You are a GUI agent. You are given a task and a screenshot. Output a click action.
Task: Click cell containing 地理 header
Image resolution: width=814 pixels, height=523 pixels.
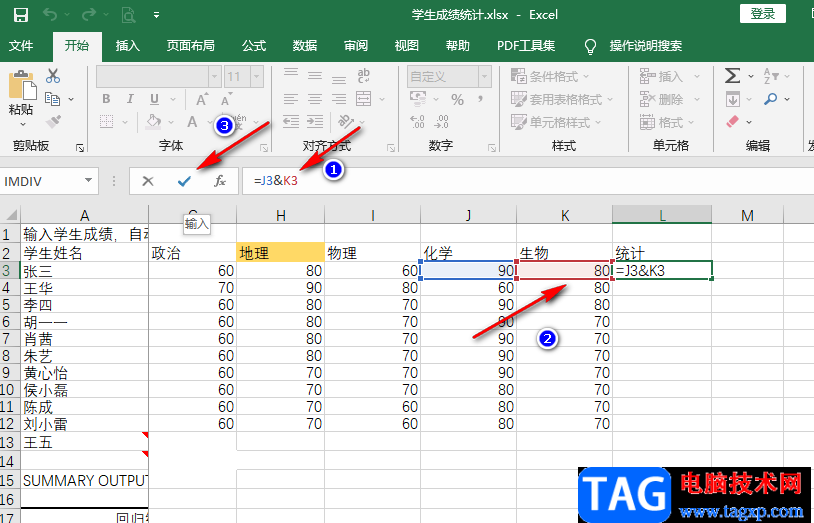(x=280, y=252)
